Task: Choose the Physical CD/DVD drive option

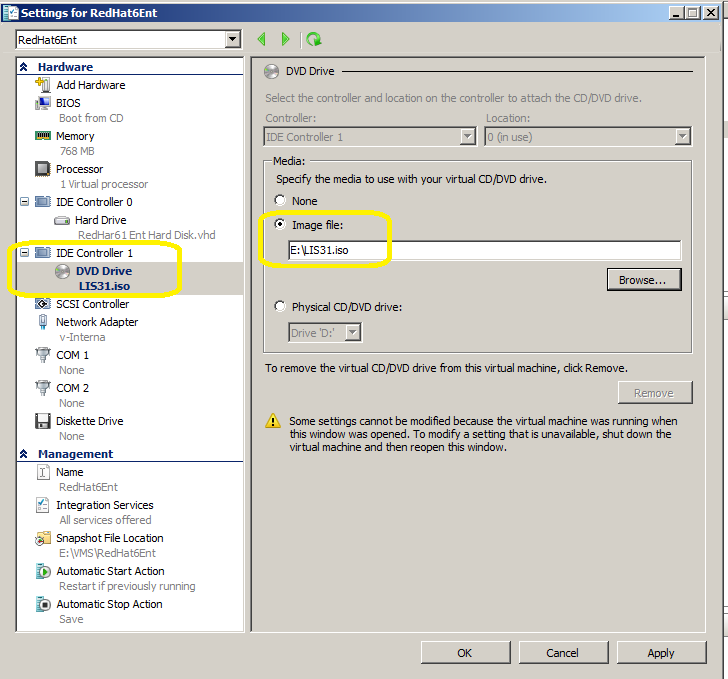Action: coord(280,307)
